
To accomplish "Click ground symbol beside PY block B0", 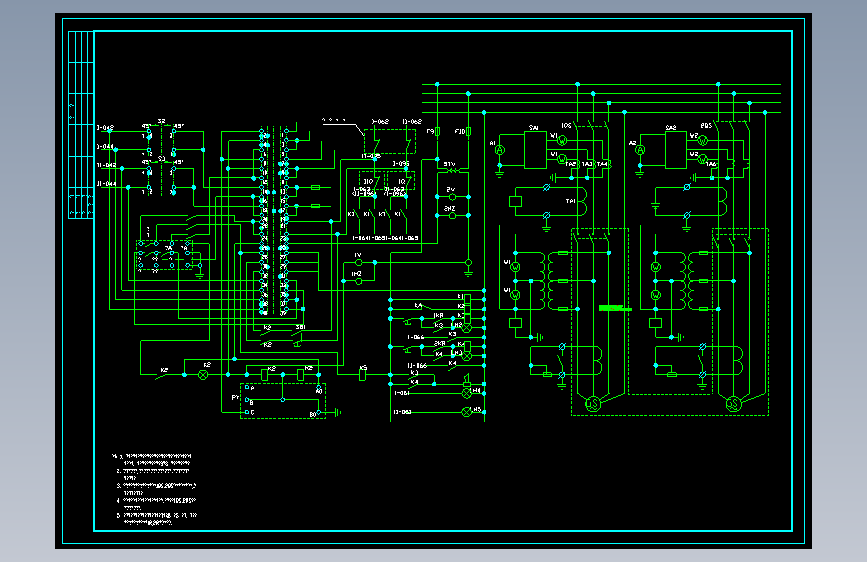I will pyautogui.click(x=337, y=412).
